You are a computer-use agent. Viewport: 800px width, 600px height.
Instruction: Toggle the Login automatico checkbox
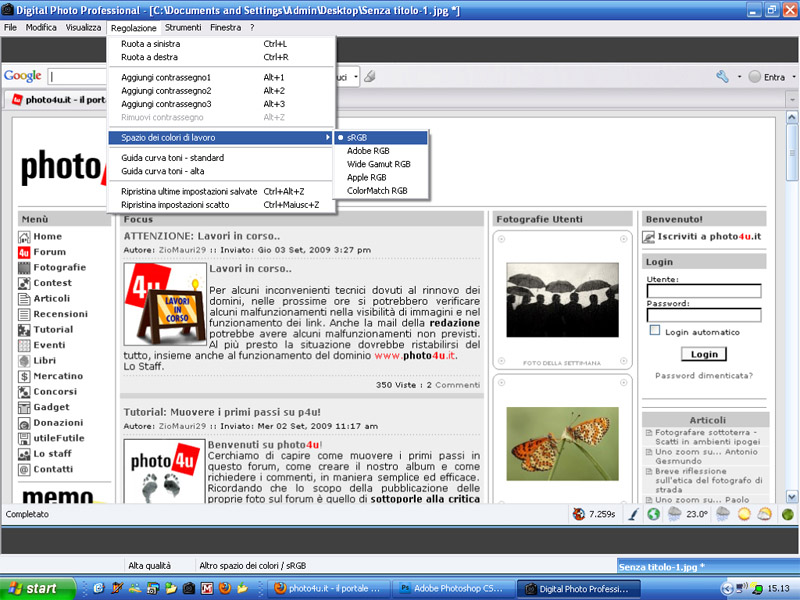tap(655, 331)
